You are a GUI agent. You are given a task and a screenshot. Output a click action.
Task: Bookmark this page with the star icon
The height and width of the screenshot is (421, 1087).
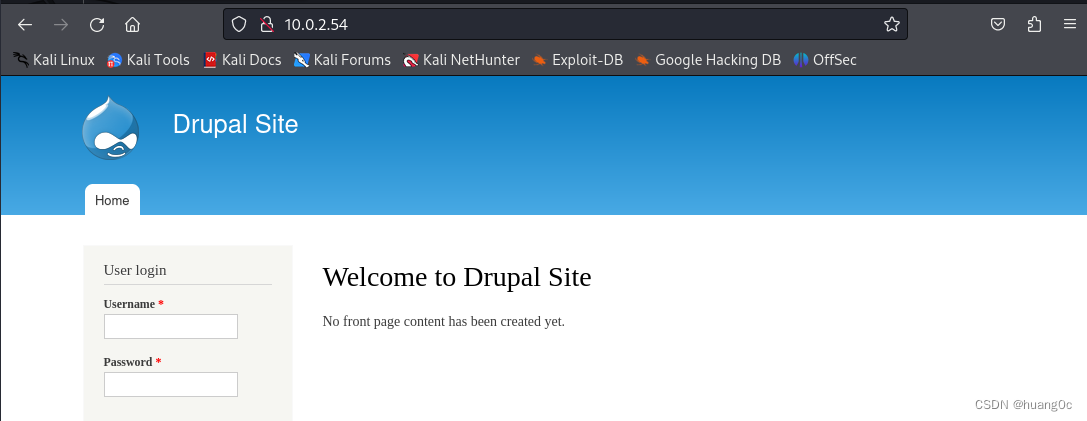coord(892,25)
